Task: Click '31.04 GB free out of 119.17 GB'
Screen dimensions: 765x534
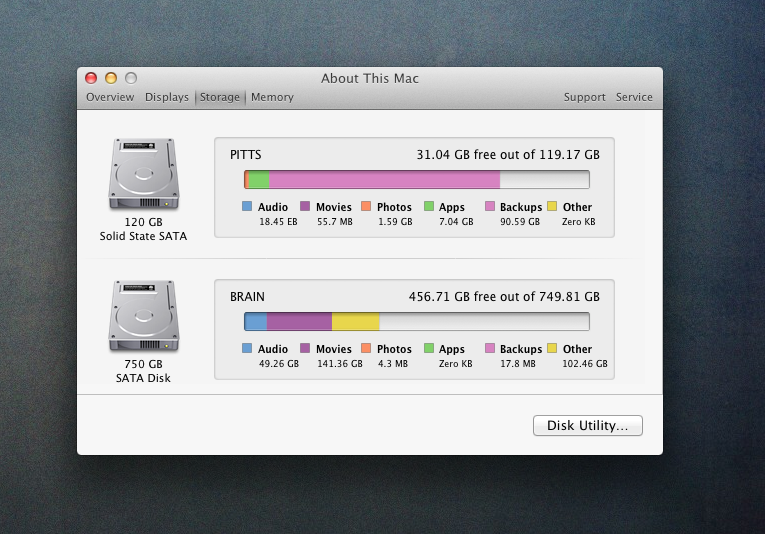Action: point(508,155)
